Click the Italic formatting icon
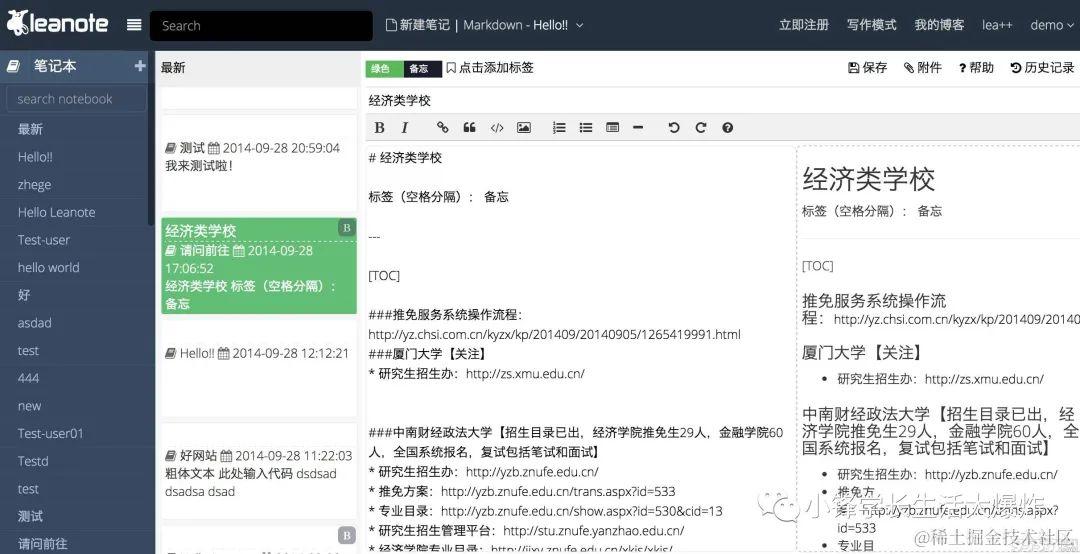The height and width of the screenshot is (554, 1080). point(405,127)
